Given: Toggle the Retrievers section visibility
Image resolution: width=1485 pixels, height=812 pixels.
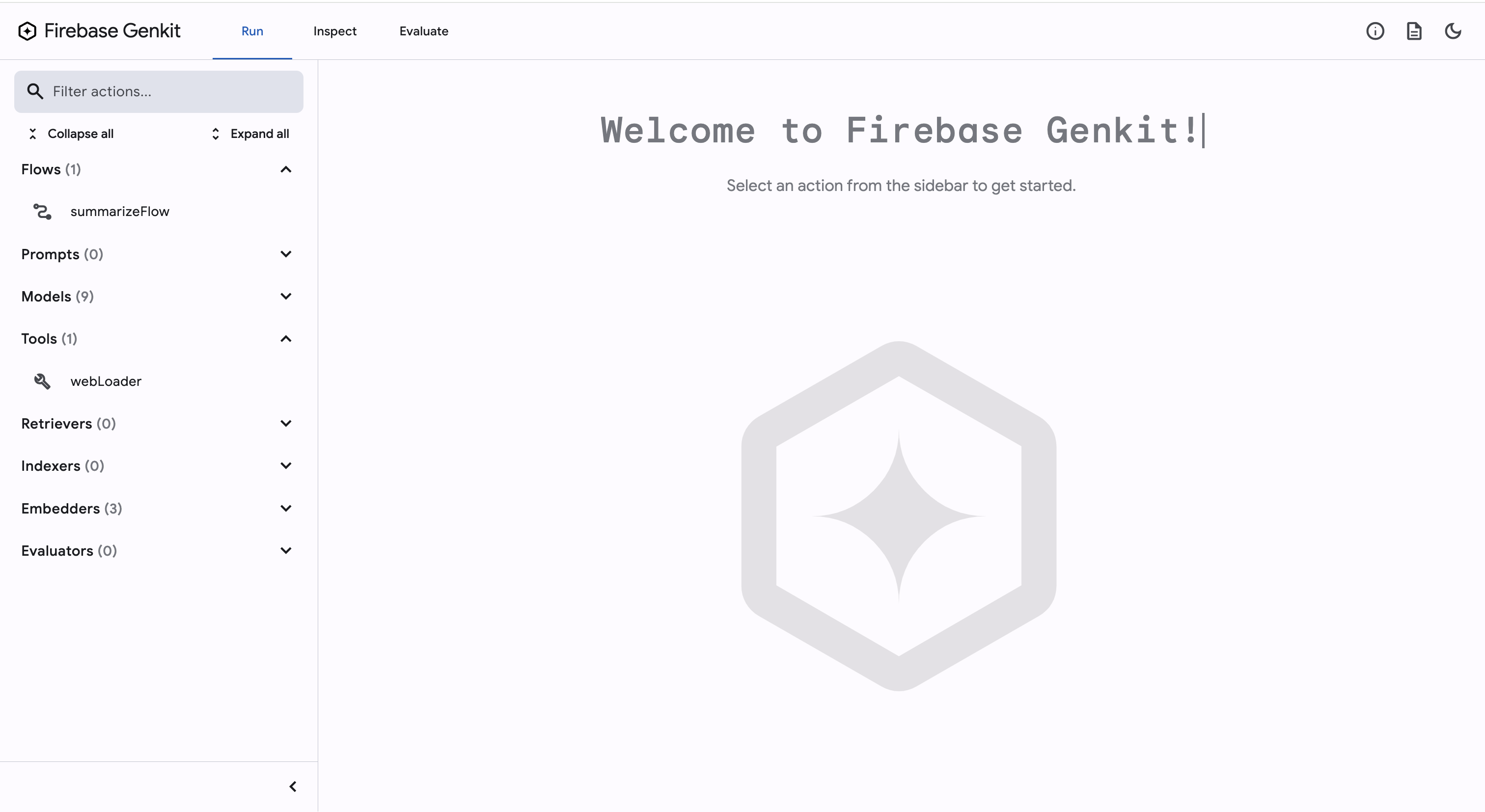Looking at the screenshot, I should tap(287, 424).
